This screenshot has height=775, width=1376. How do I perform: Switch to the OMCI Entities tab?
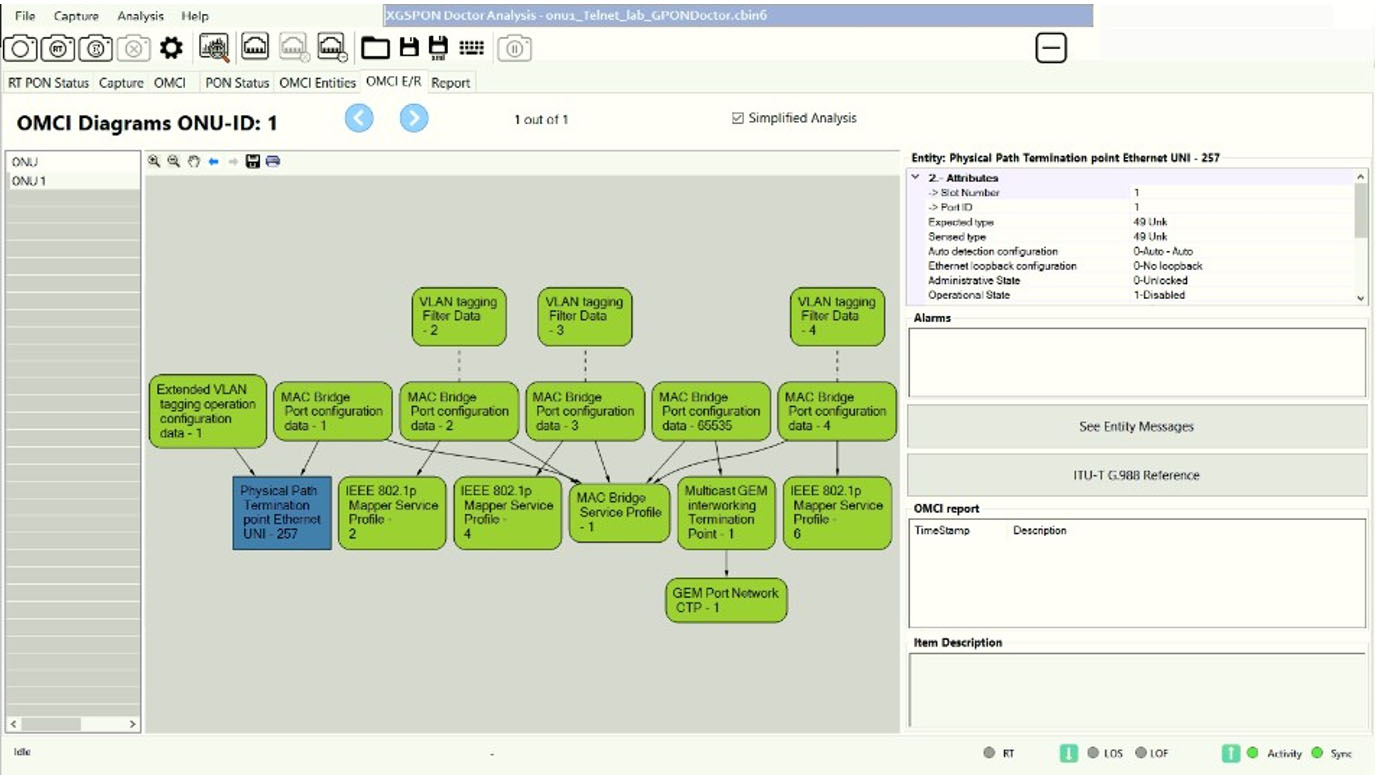(x=317, y=83)
